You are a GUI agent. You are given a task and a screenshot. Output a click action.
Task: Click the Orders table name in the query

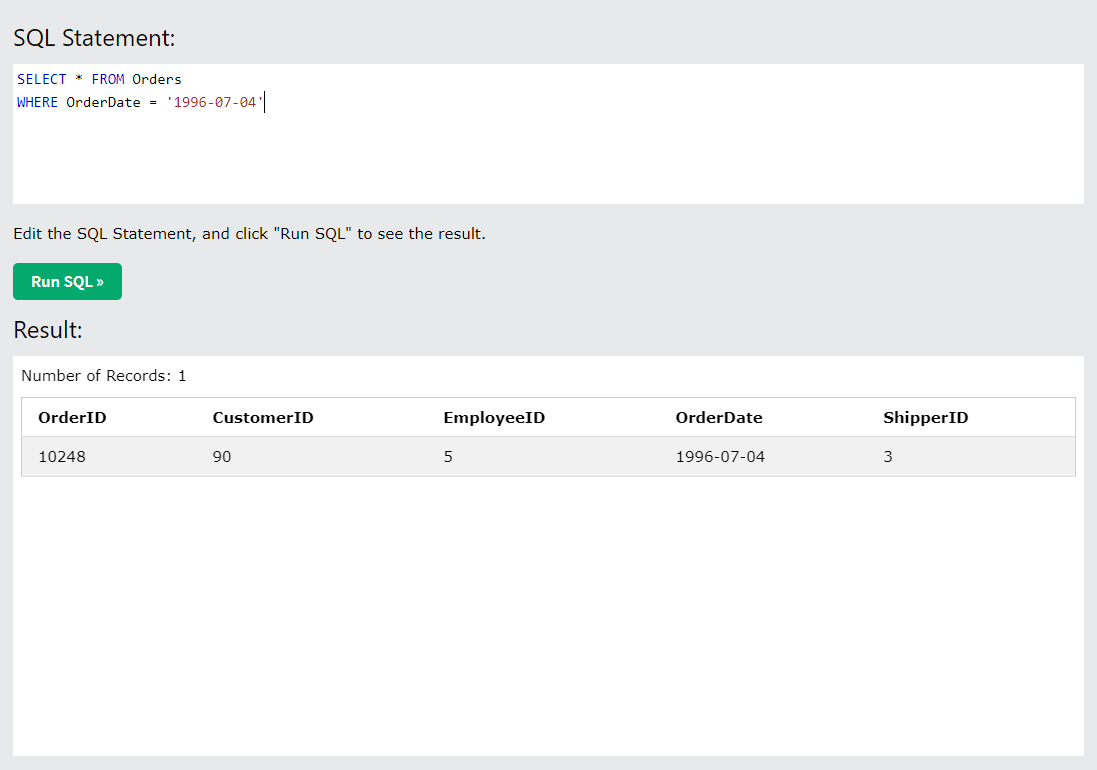click(157, 79)
